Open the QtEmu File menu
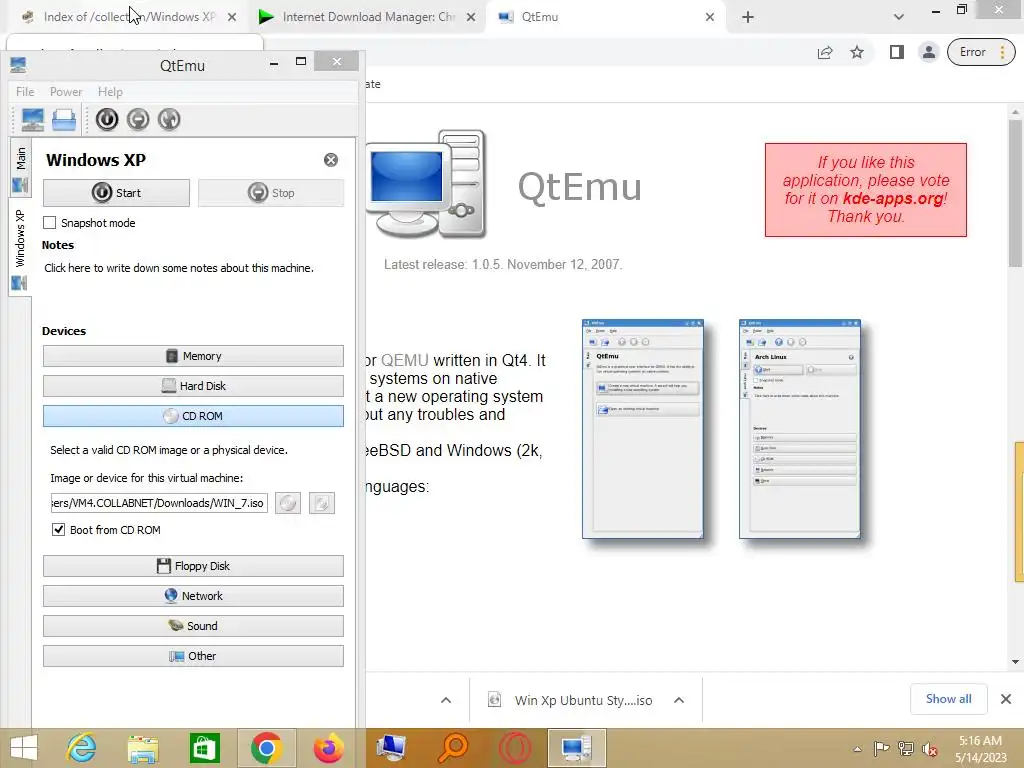 [x=25, y=92]
